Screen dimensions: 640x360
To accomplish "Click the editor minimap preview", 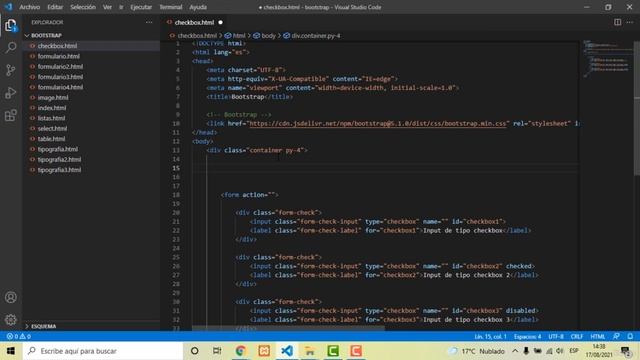I will [607, 59].
